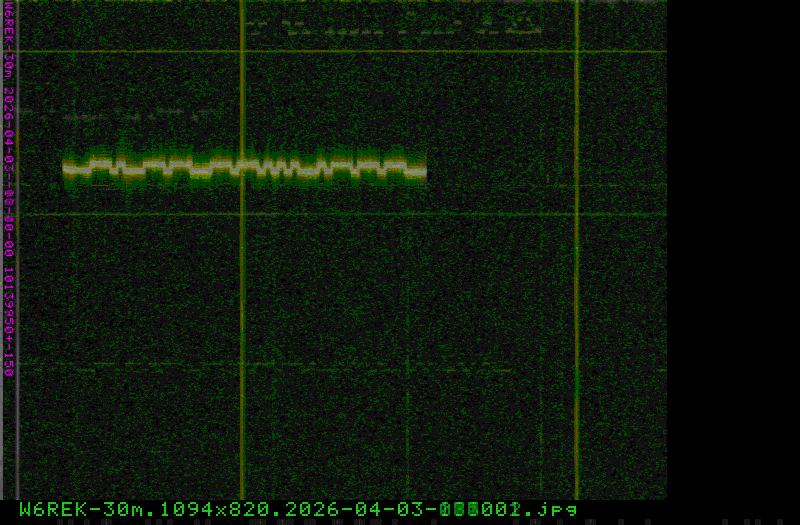Viewport: 800px width, 525px height.
Task: Click the W6REK-30m .jpg filename caption
Action: click(x=298, y=509)
